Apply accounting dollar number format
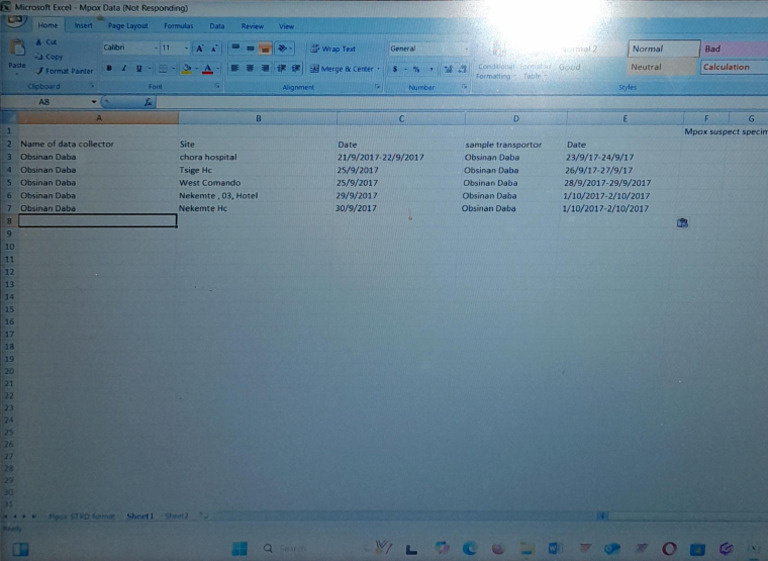 tap(395, 69)
